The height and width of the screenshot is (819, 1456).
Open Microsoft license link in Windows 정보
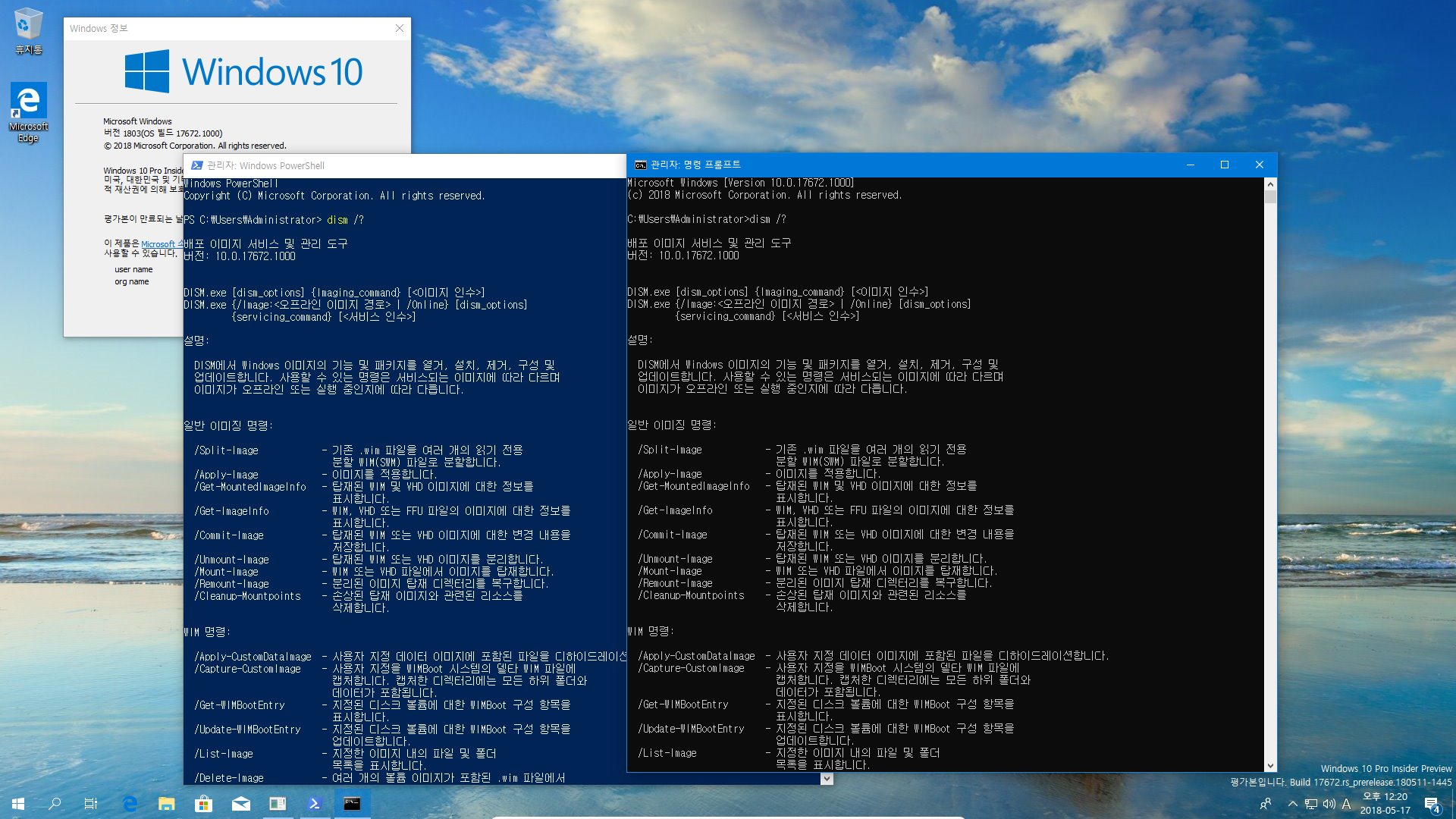click(x=161, y=244)
